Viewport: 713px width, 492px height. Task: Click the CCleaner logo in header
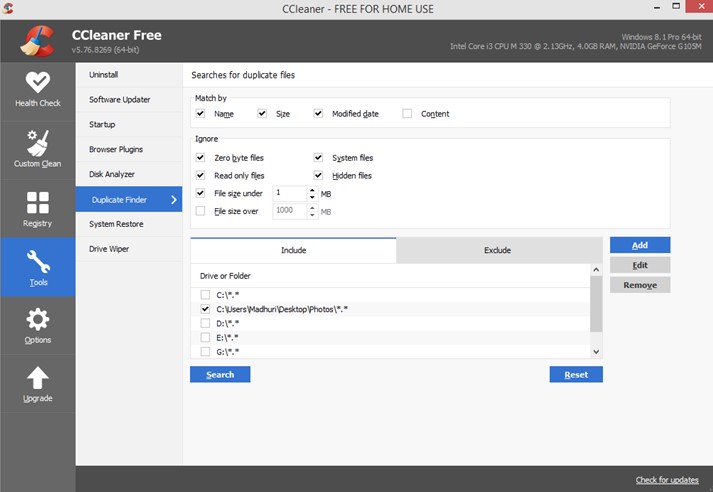[38, 41]
